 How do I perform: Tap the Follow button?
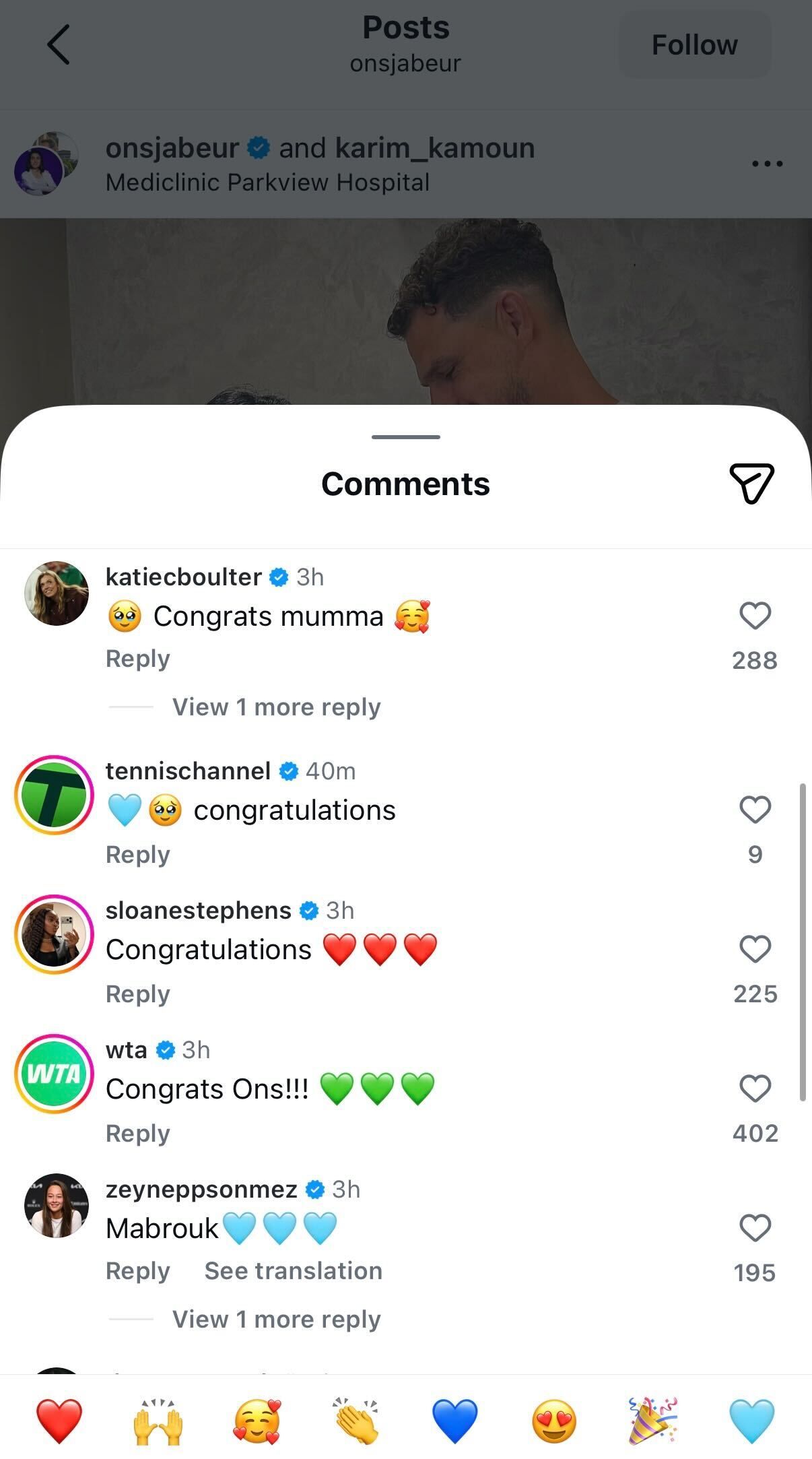click(x=694, y=44)
